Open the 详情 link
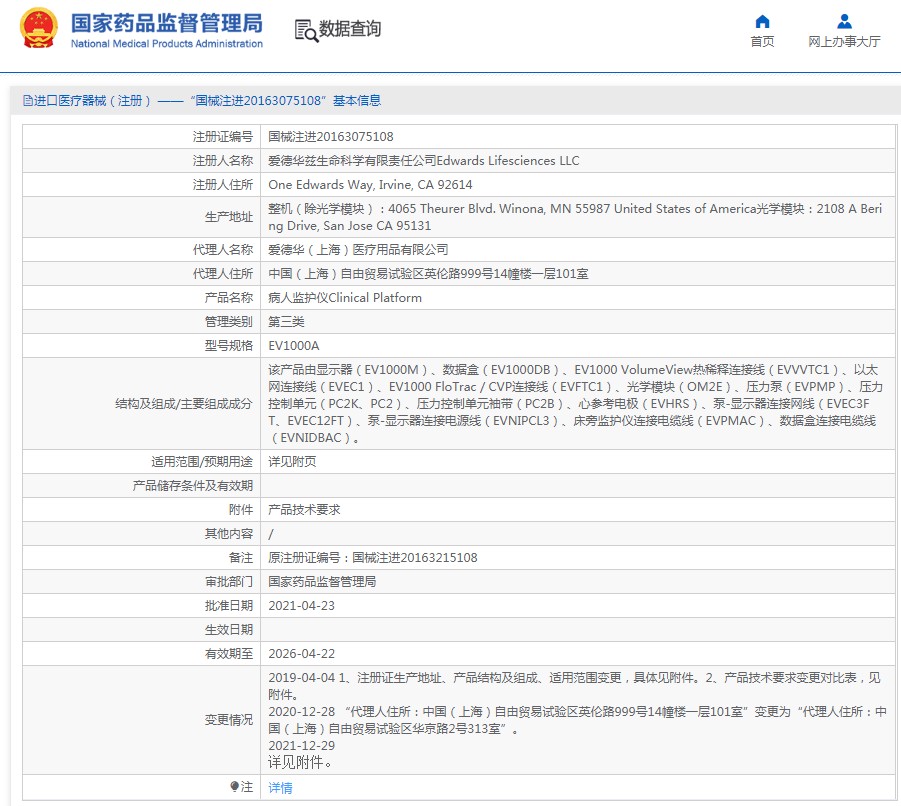 point(280,788)
